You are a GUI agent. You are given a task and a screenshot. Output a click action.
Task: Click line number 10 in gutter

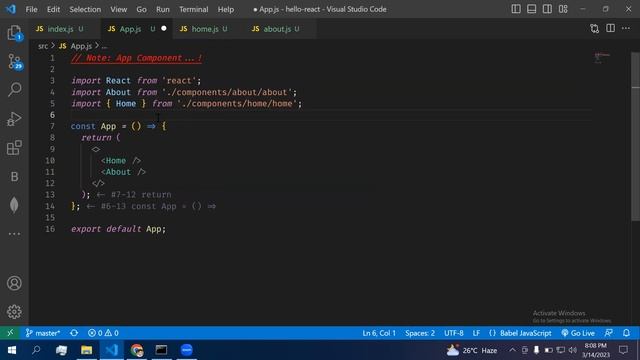pyautogui.click(x=50, y=160)
